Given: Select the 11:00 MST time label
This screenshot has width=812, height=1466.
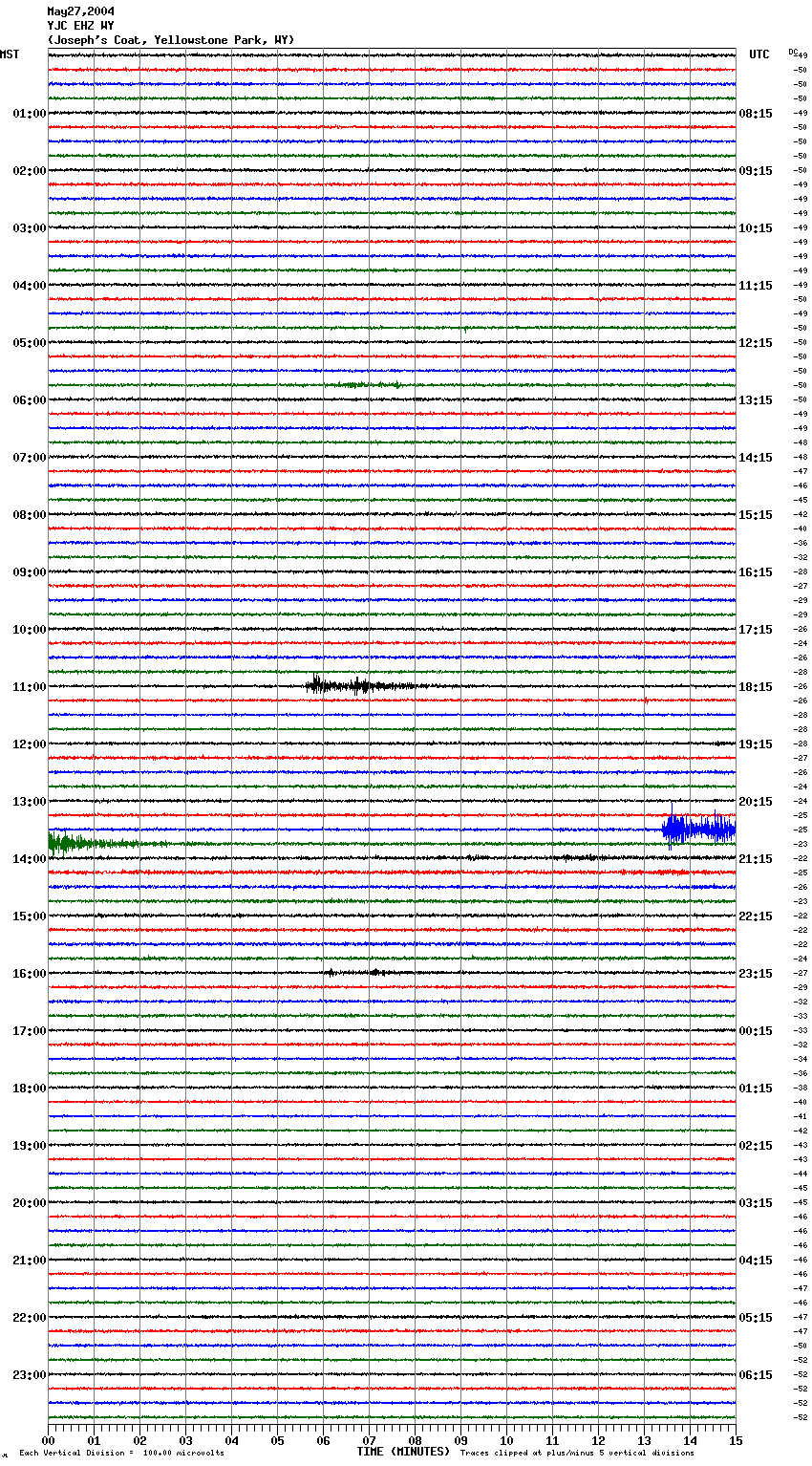Looking at the screenshot, I should click(30, 687).
